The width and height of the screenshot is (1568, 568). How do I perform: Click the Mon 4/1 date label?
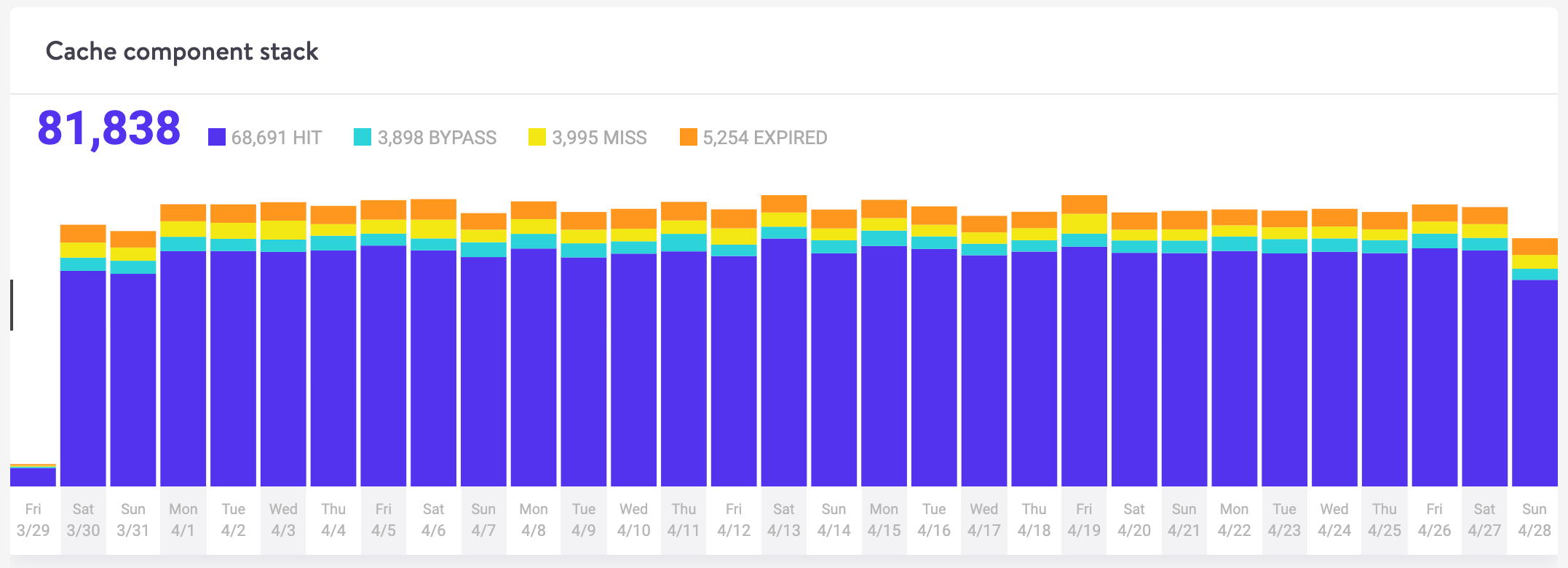[x=183, y=520]
